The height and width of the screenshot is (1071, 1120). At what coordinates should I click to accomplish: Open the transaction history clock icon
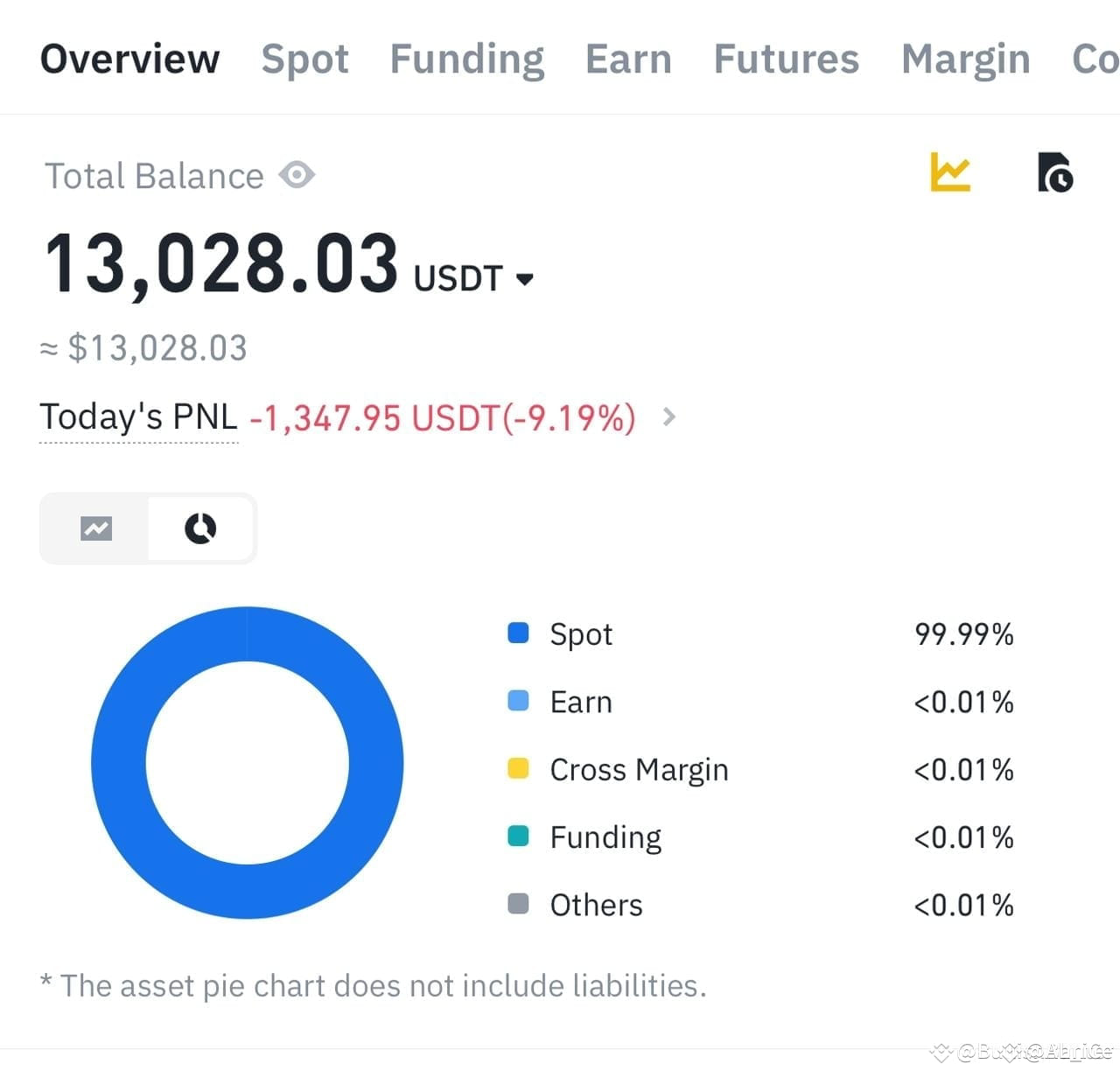click(1055, 172)
